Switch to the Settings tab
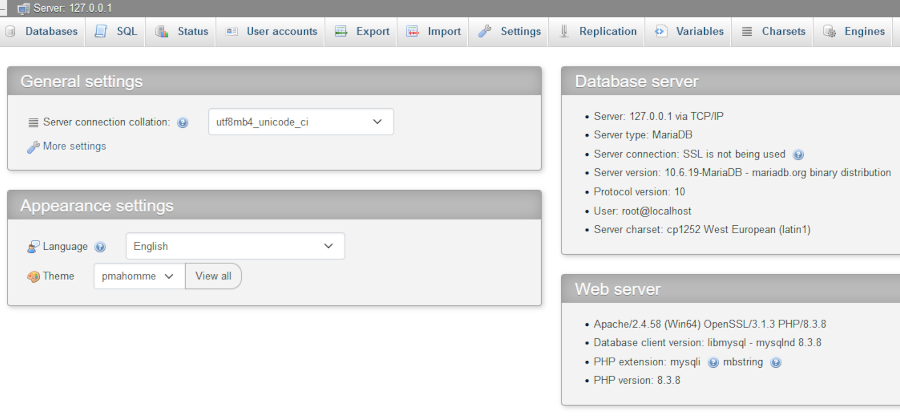900x416 pixels. tap(510, 32)
